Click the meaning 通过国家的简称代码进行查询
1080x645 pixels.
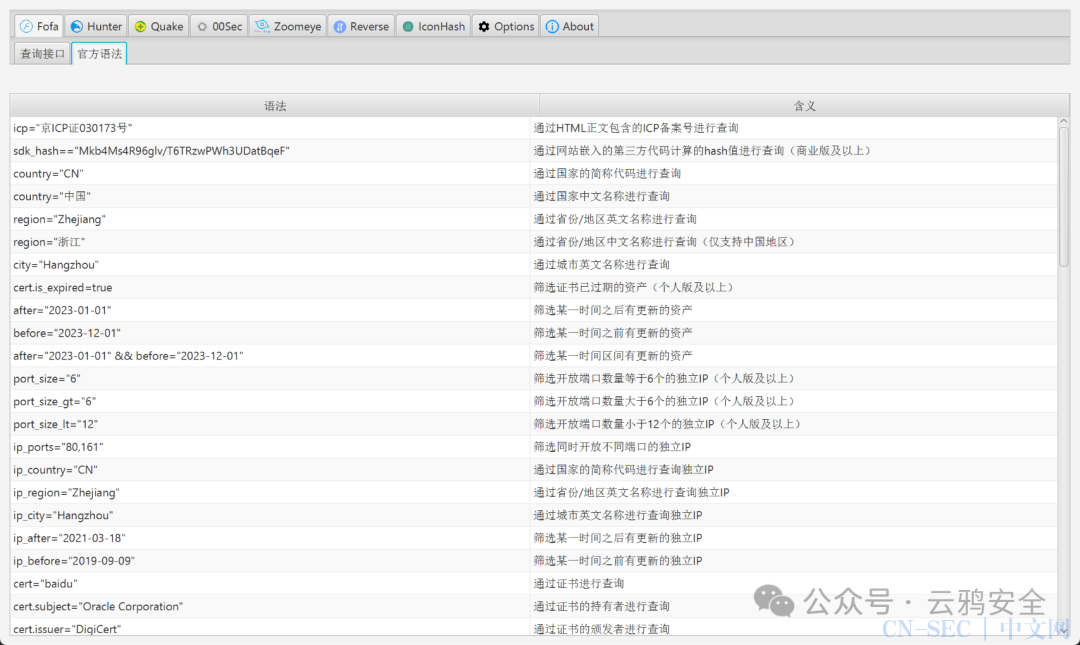coord(607,174)
